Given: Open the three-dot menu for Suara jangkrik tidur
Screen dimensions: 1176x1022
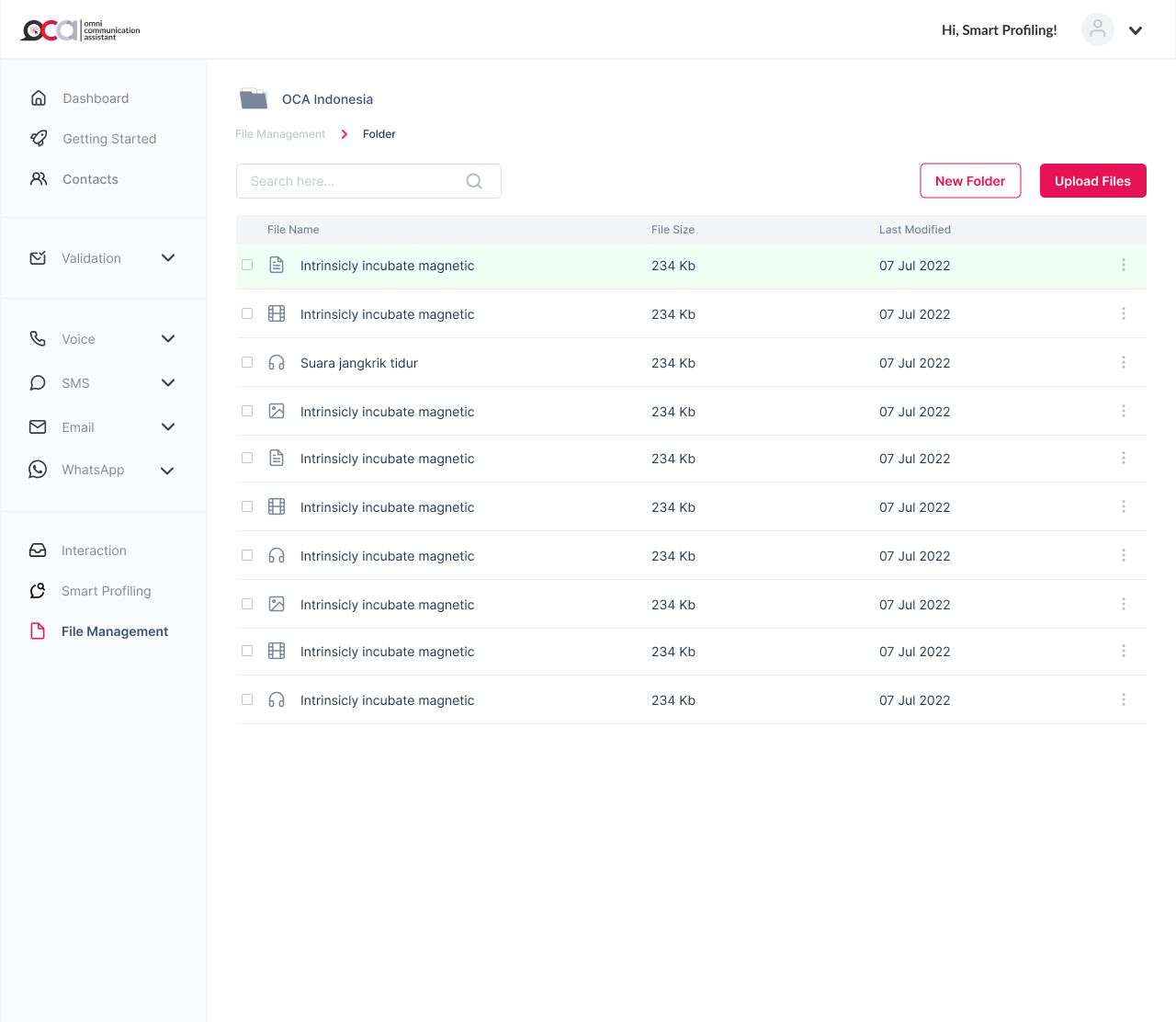Looking at the screenshot, I should pos(1123,363).
